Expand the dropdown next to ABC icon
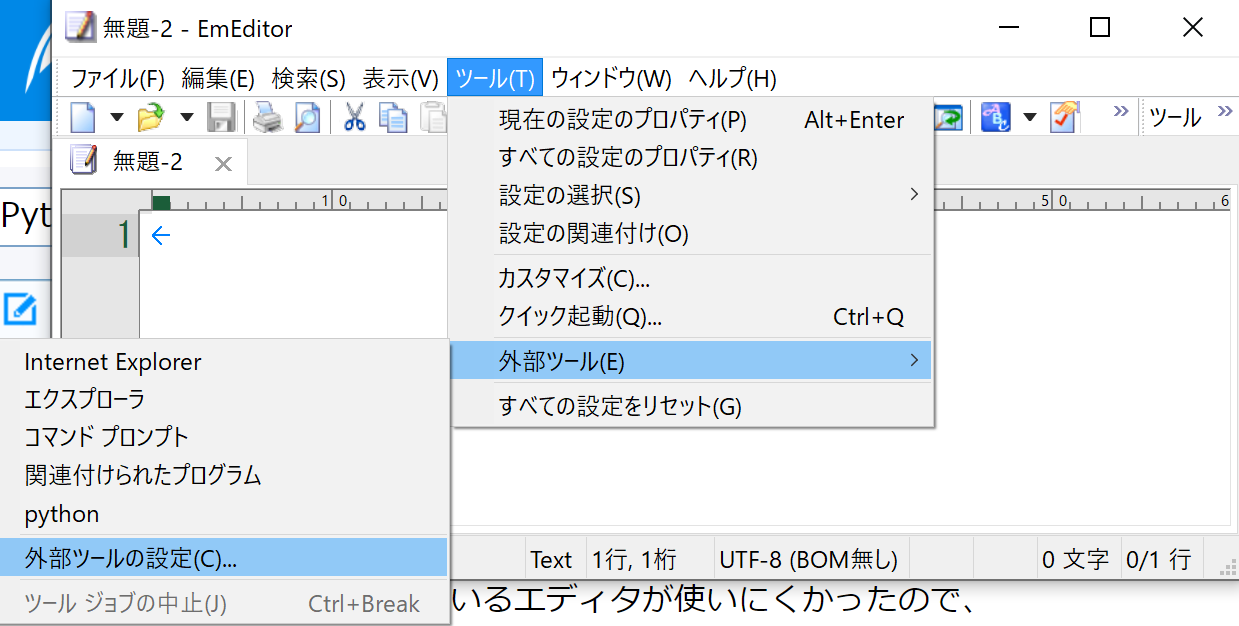Image resolution: width=1239 pixels, height=626 pixels. 1030,118
